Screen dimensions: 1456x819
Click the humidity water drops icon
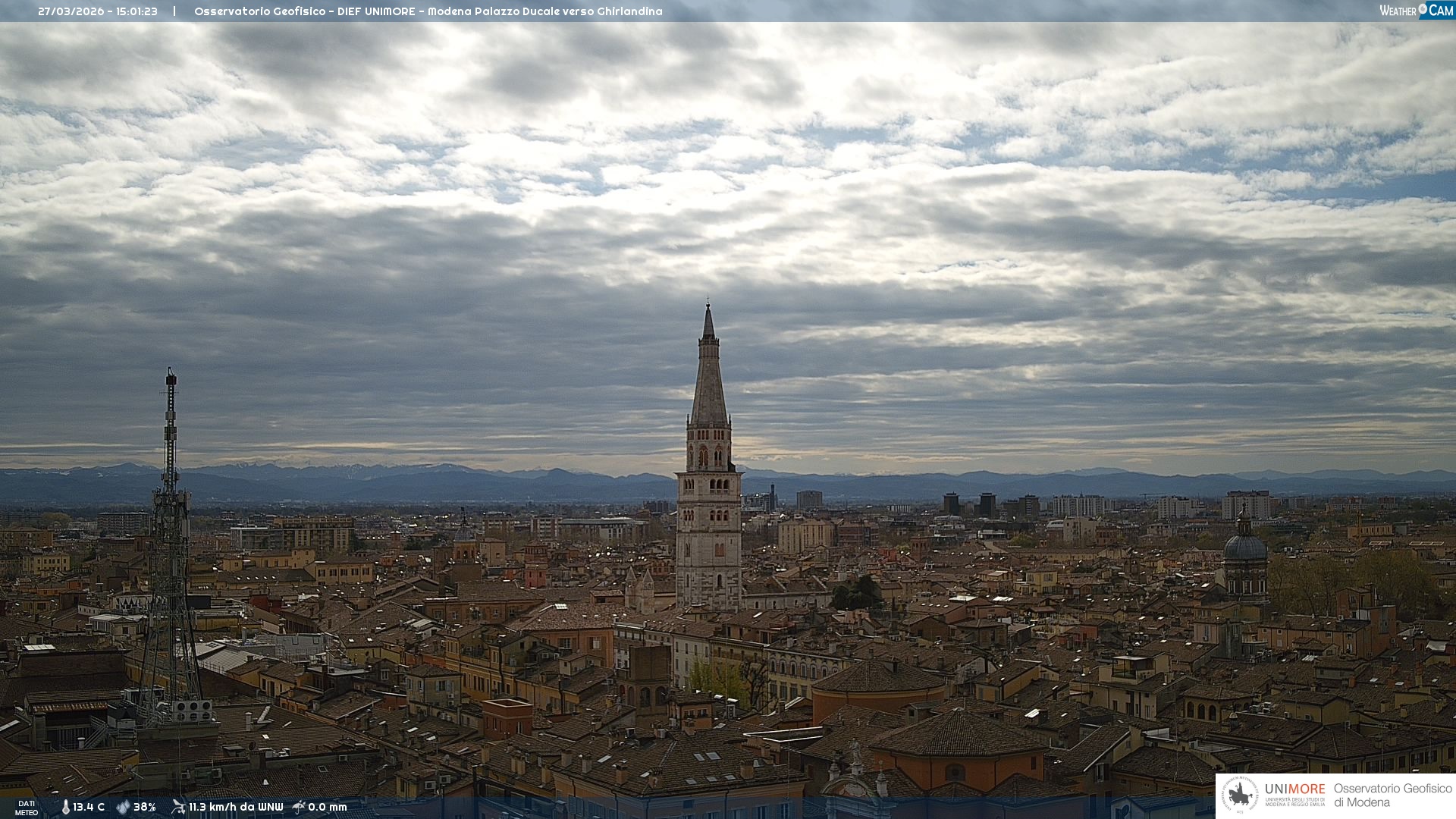pyautogui.click(x=123, y=808)
